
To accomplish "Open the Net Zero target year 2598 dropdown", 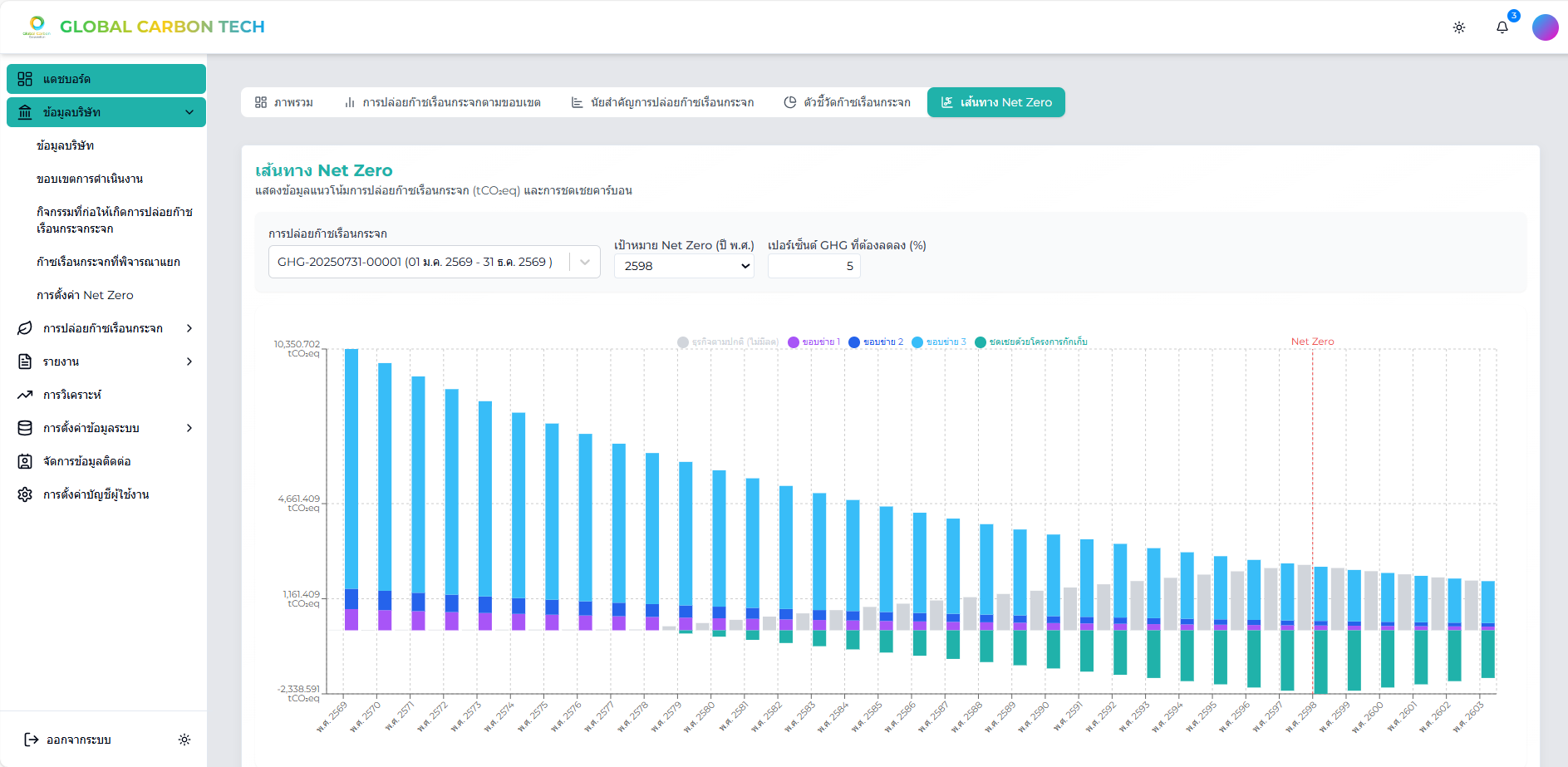I will 684,266.
